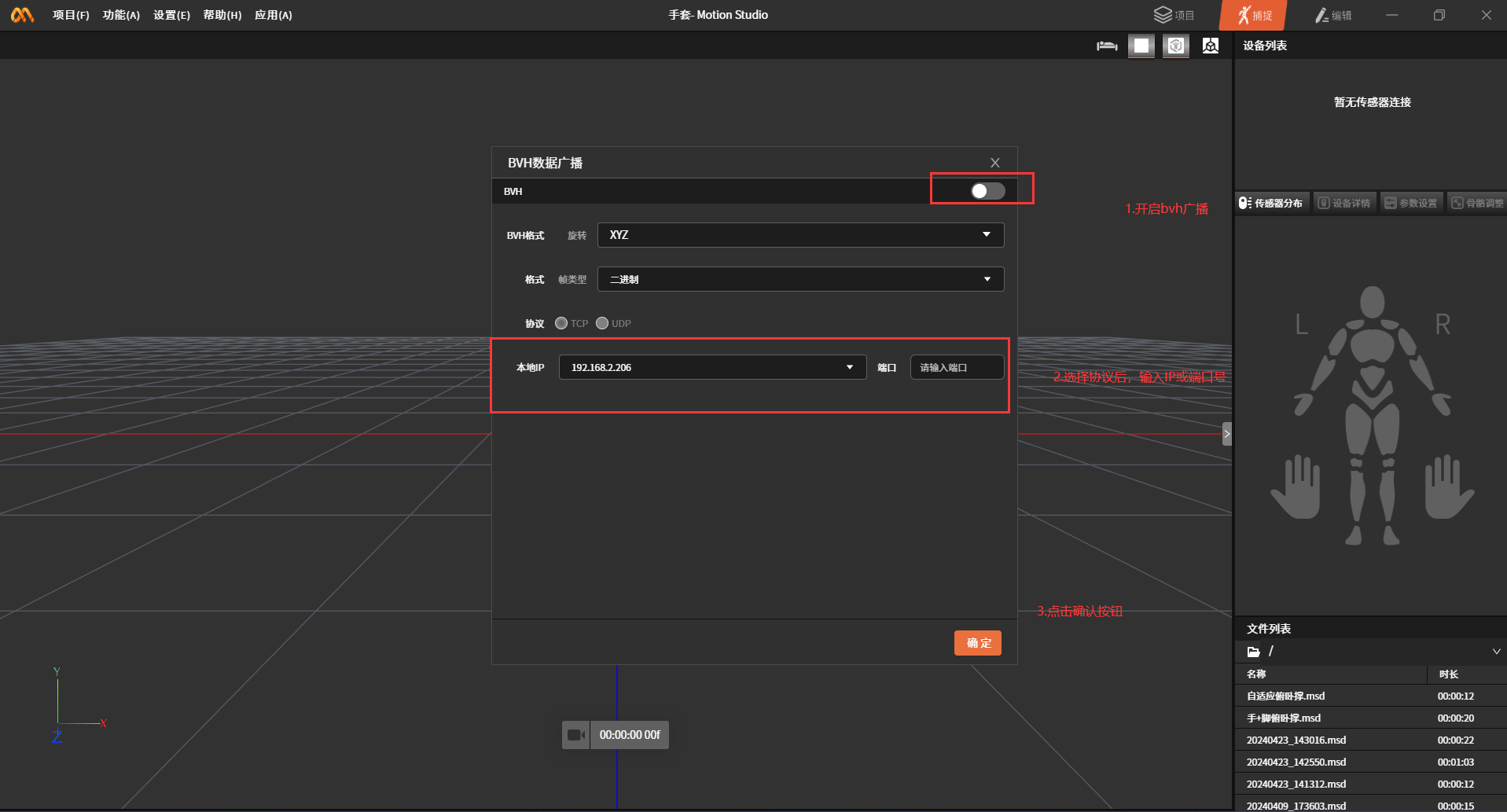Click the camera record icon beside timecode
Image resolution: width=1507 pixels, height=812 pixels.
click(x=575, y=735)
